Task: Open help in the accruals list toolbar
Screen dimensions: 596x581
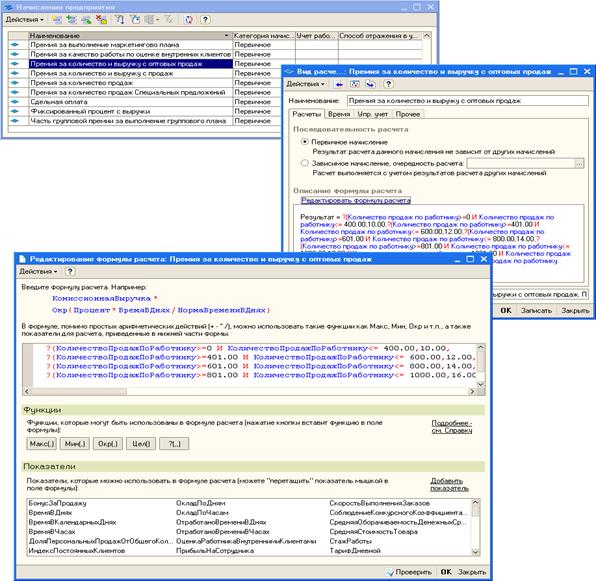Action: [x=205, y=19]
